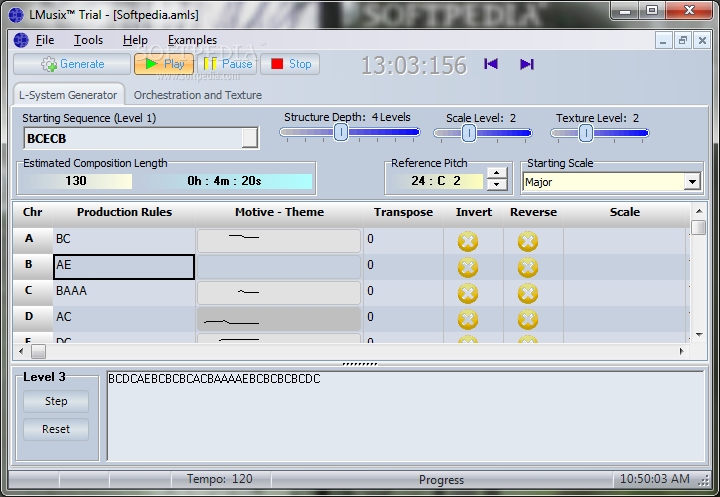Open empty motive-theme cell for row B

[x=279, y=266]
